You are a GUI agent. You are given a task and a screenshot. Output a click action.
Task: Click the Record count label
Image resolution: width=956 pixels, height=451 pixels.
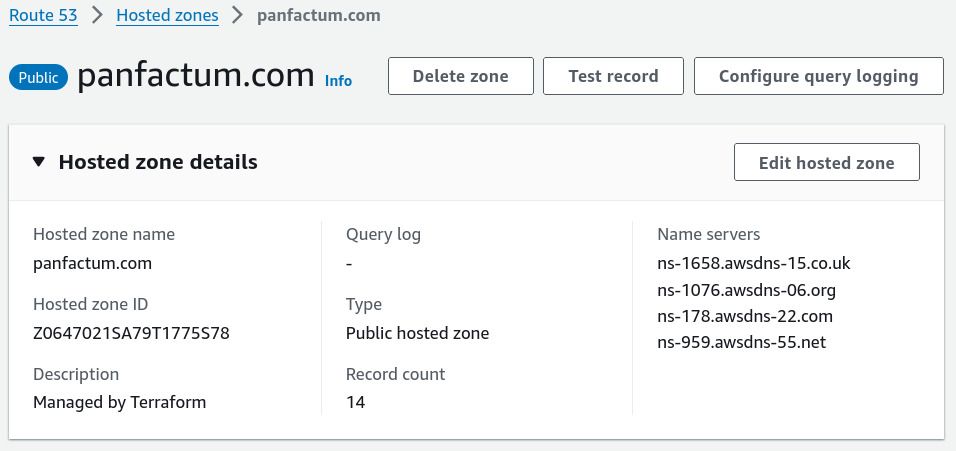(x=395, y=374)
